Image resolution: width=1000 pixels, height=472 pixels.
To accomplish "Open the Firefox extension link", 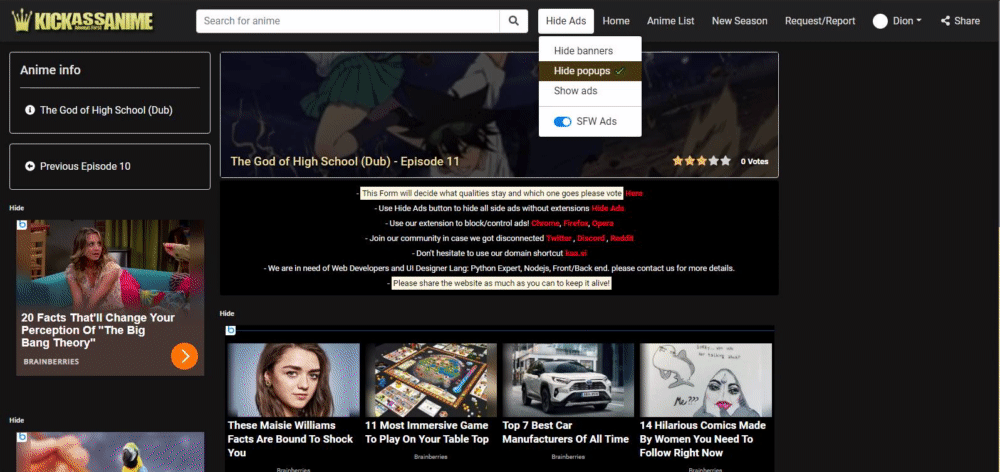I will tap(575, 223).
